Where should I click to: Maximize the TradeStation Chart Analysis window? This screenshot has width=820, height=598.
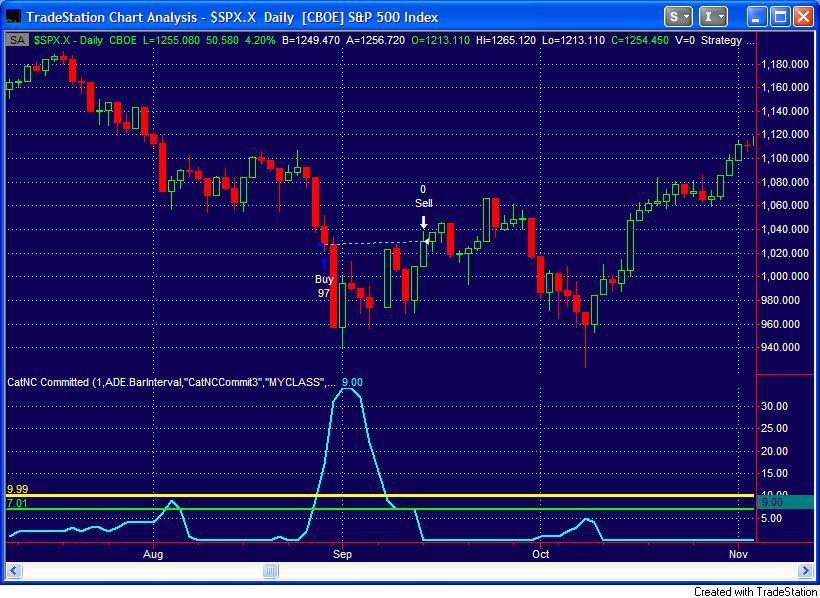point(781,17)
